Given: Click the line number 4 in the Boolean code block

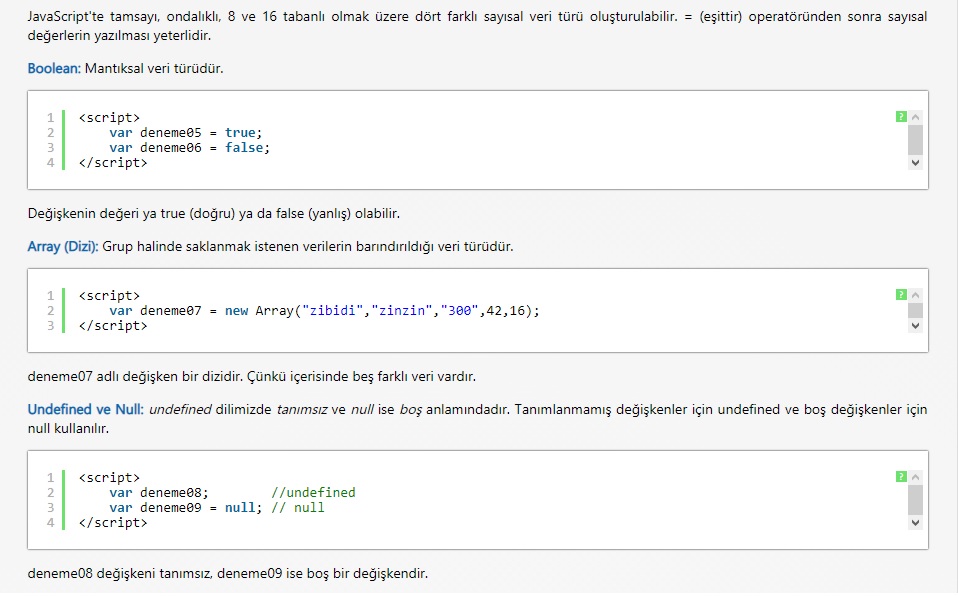Looking at the screenshot, I should (51, 163).
